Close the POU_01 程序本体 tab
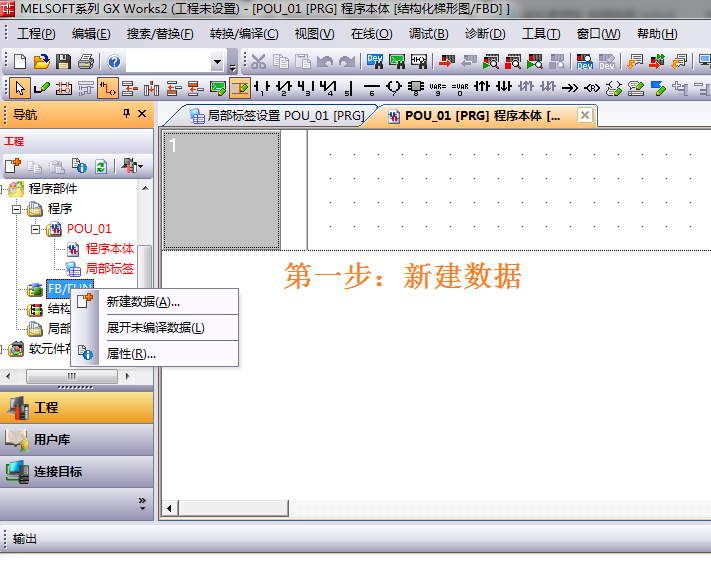The width and height of the screenshot is (711, 575). click(x=585, y=115)
